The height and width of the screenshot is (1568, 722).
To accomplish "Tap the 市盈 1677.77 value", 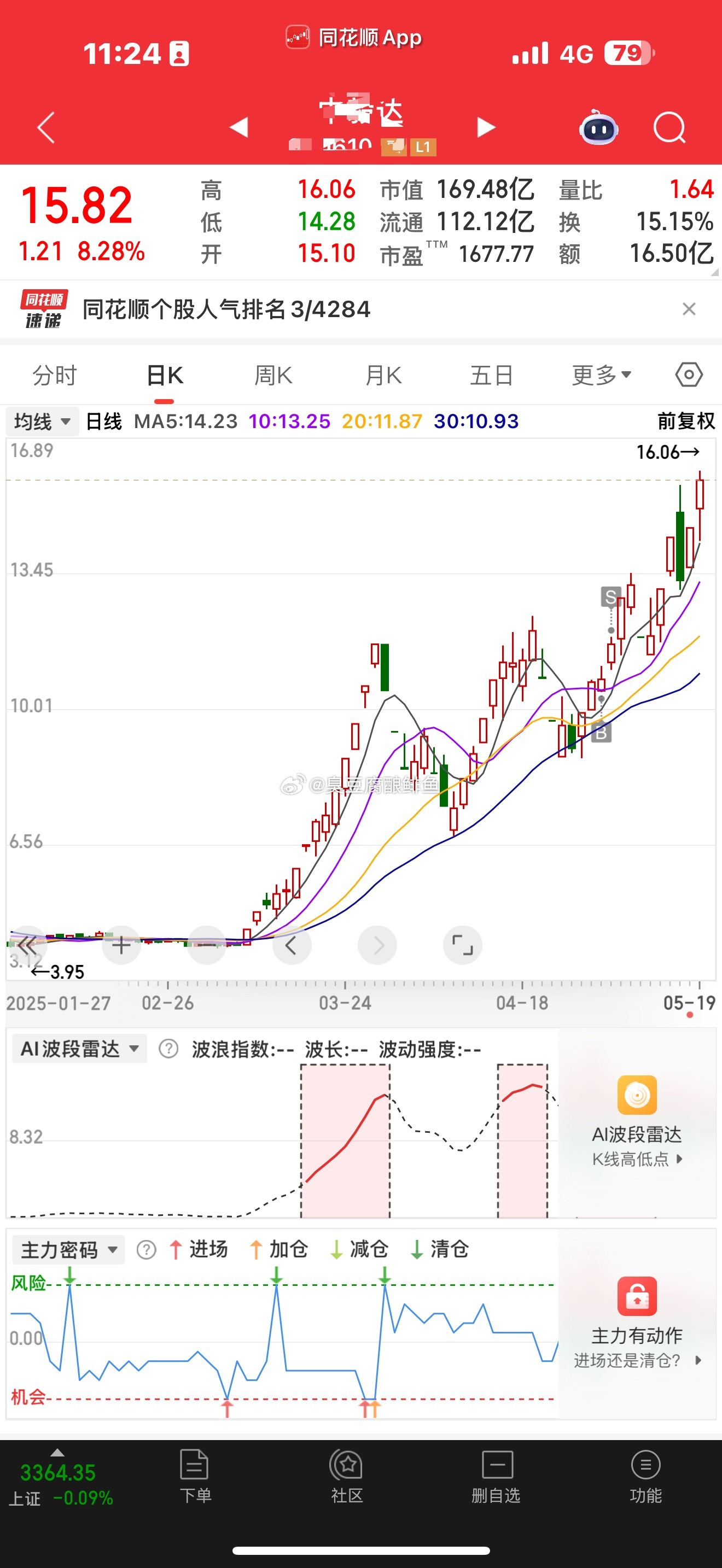I will point(496,254).
